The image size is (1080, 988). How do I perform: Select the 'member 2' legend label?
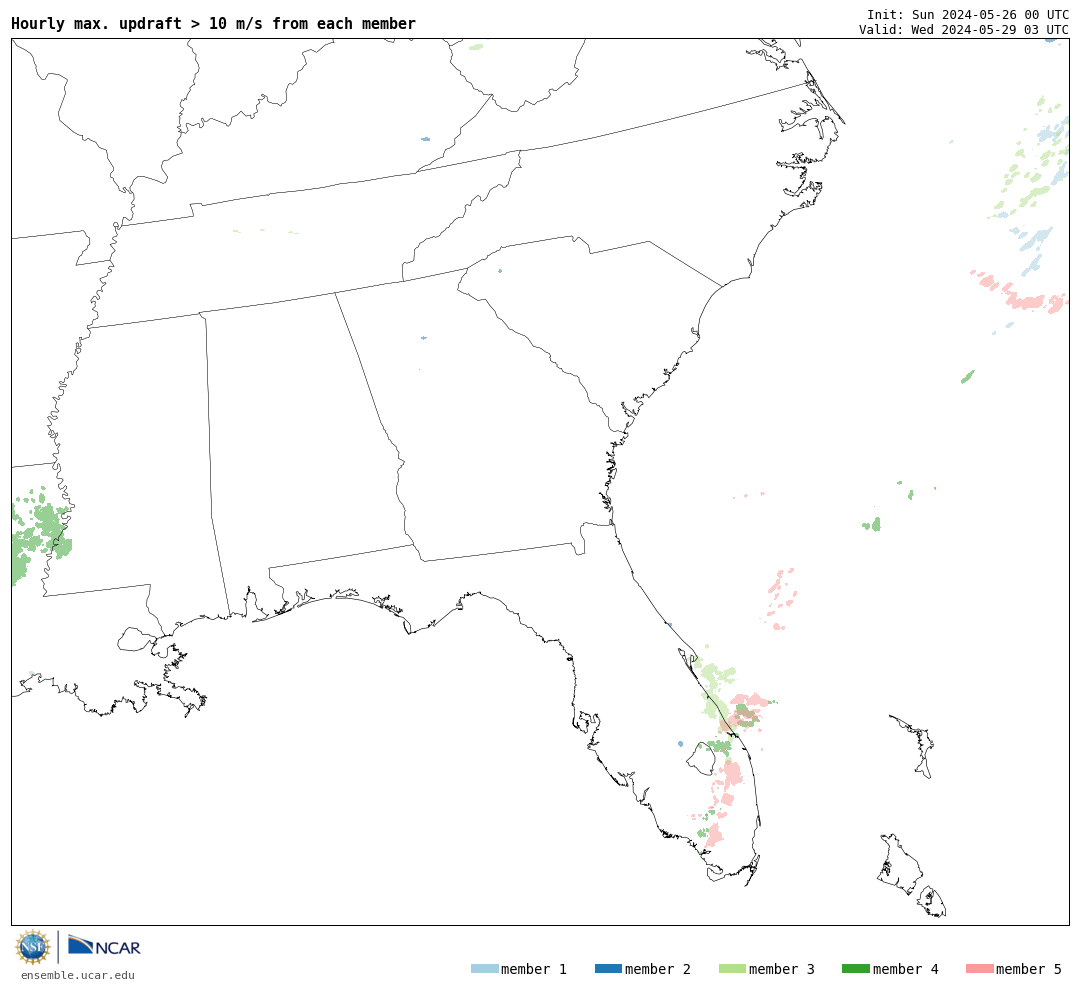coord(658,969)
